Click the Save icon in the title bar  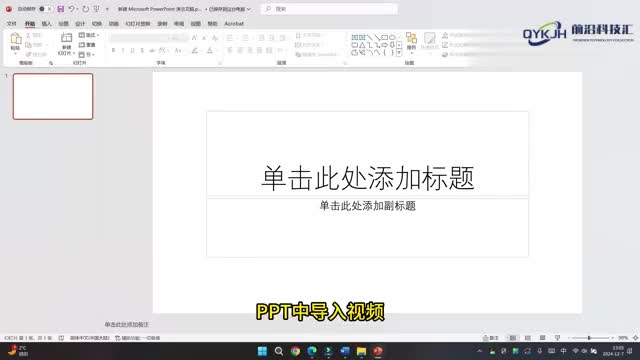pyautogui.click(x=60, y=9)
